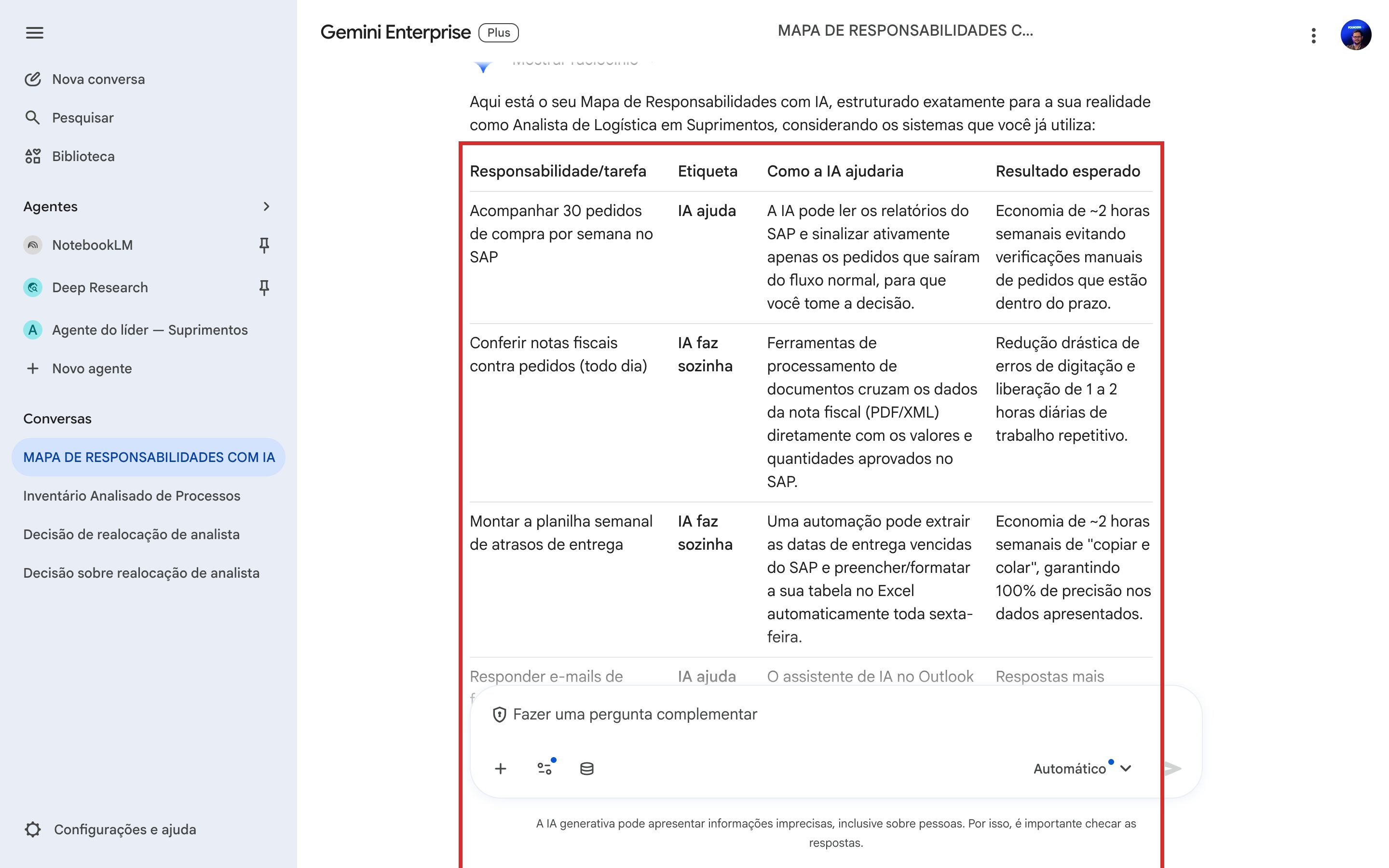The image size is (1389, 868).
Task: Click the Pesquisar magnifier icon
Action: coord(33,118)
